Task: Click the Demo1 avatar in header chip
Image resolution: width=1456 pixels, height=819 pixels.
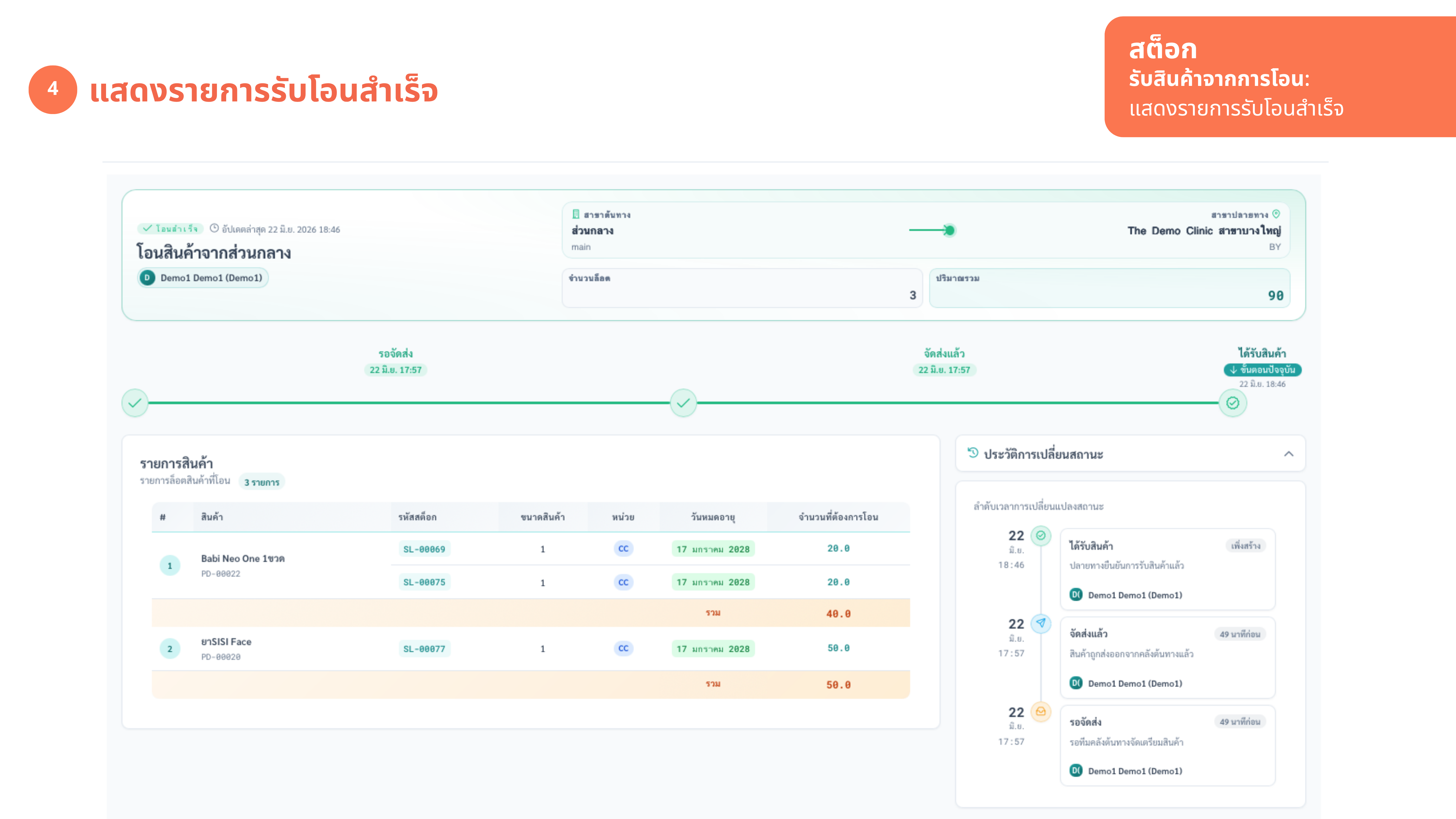Action: 147,278
